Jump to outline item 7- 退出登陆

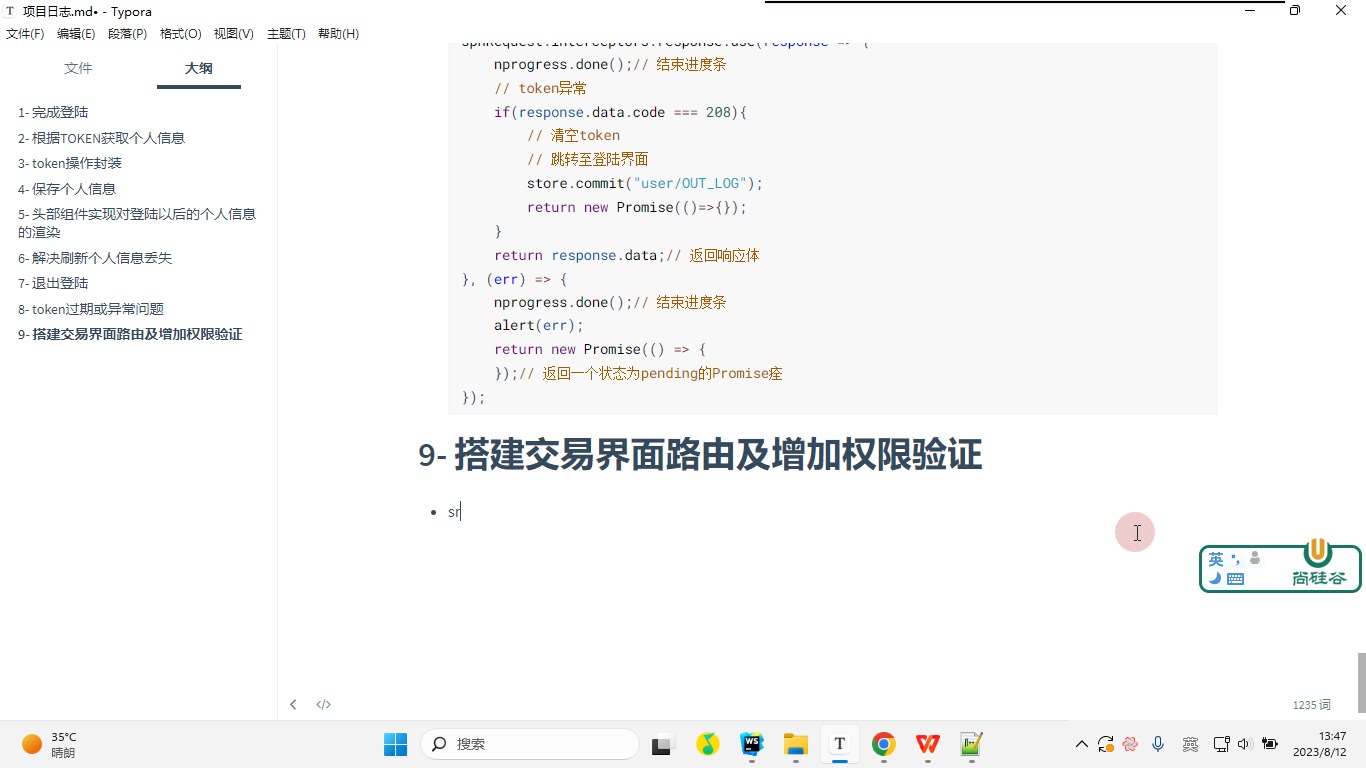pos(53,283)
